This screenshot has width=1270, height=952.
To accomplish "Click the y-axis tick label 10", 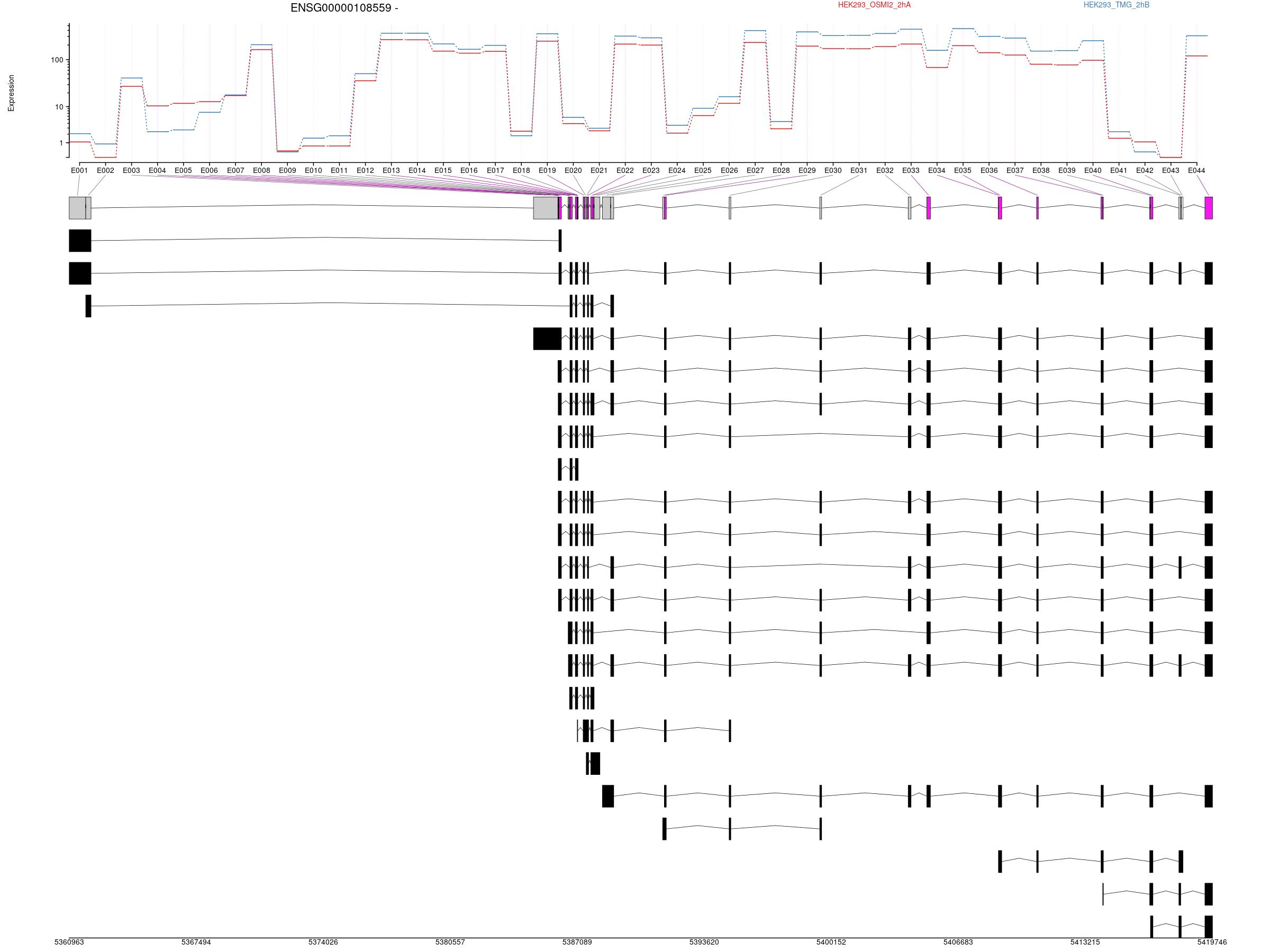I will click(59, 107).
